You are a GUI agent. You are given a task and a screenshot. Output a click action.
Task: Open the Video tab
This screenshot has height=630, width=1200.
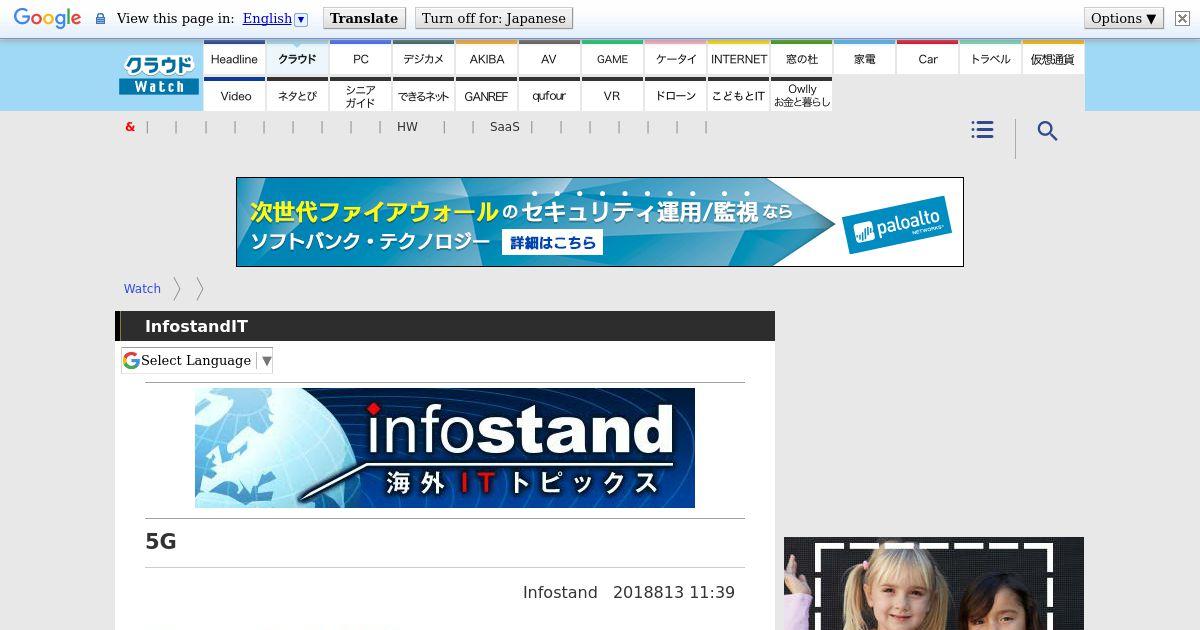(234, 95)
